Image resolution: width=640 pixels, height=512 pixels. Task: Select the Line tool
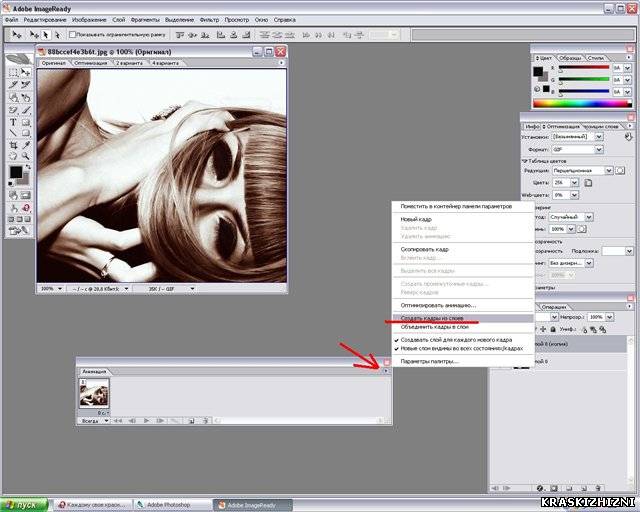pyautogui.click(x=13, y=133)
